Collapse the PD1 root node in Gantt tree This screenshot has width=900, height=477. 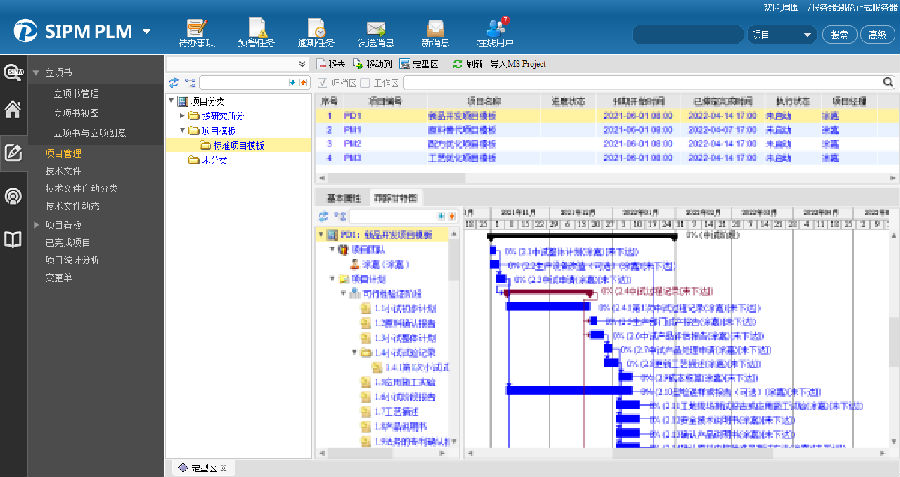(x=321, y=234)
